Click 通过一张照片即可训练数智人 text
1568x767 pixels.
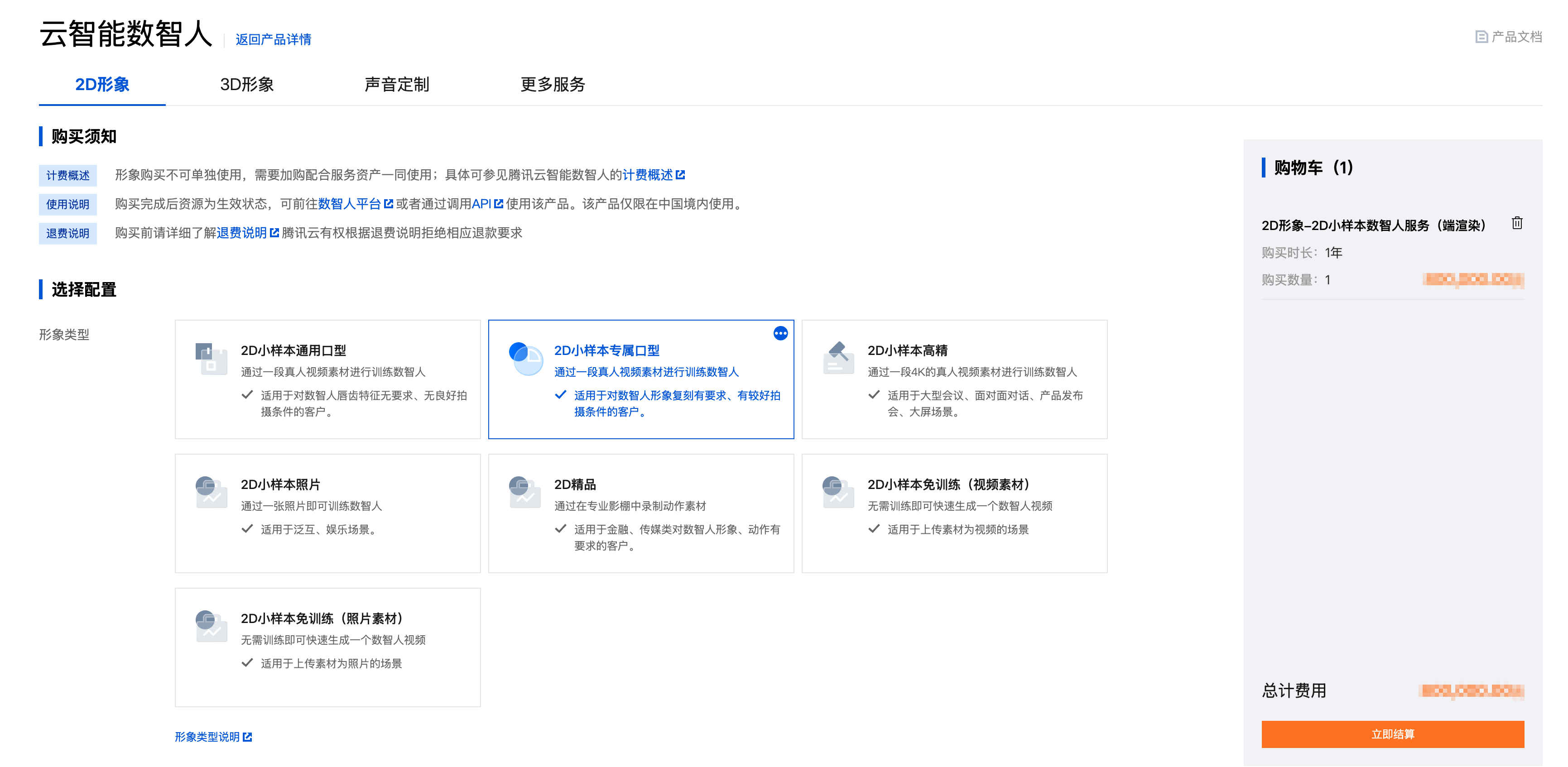(311, 506)
